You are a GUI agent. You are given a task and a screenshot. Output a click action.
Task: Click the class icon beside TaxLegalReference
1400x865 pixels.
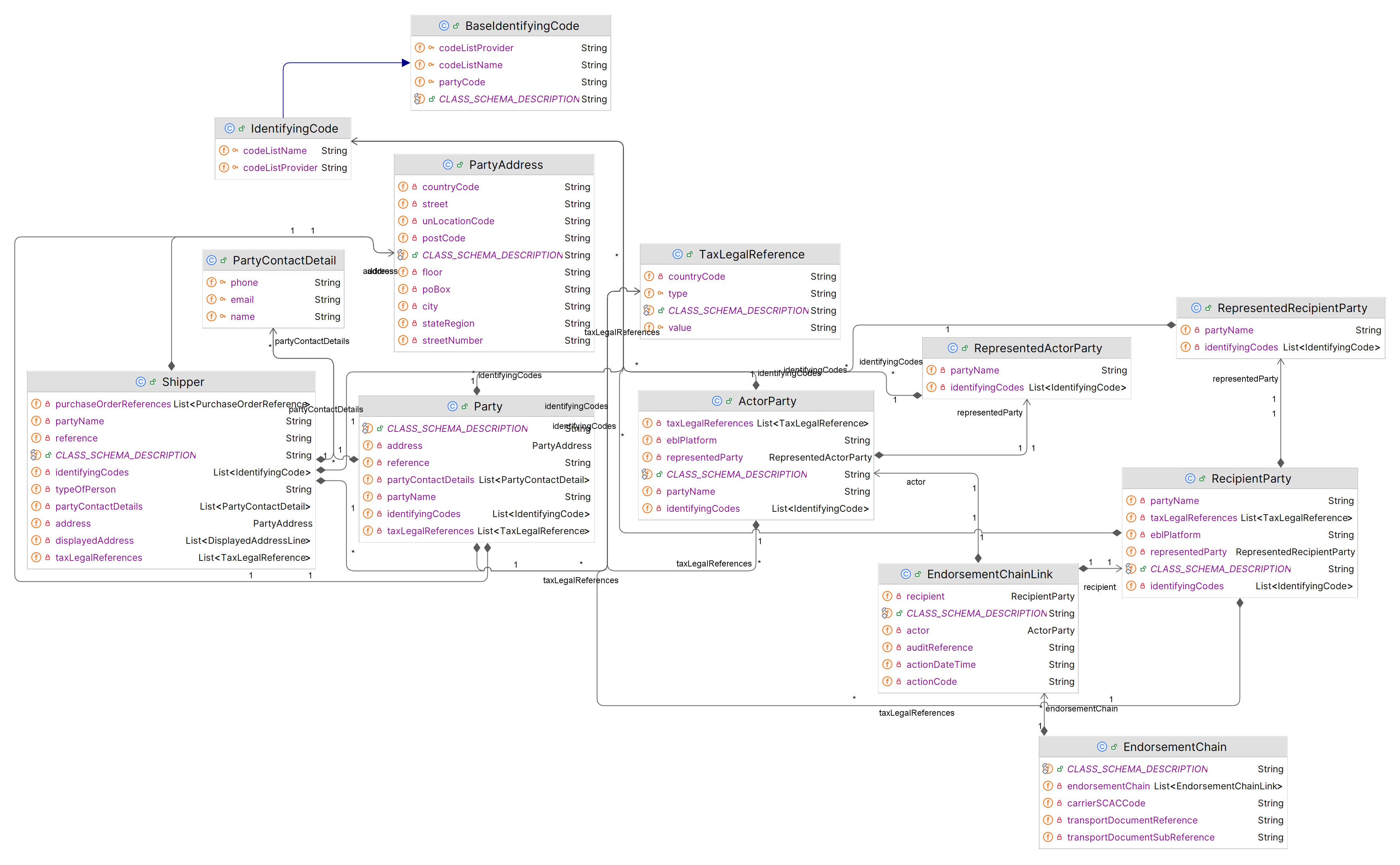coord(677,254)
